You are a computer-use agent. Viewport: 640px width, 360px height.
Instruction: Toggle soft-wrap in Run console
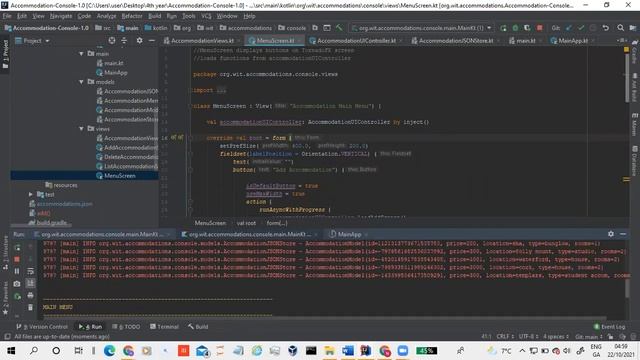click(x=30, y=271)
